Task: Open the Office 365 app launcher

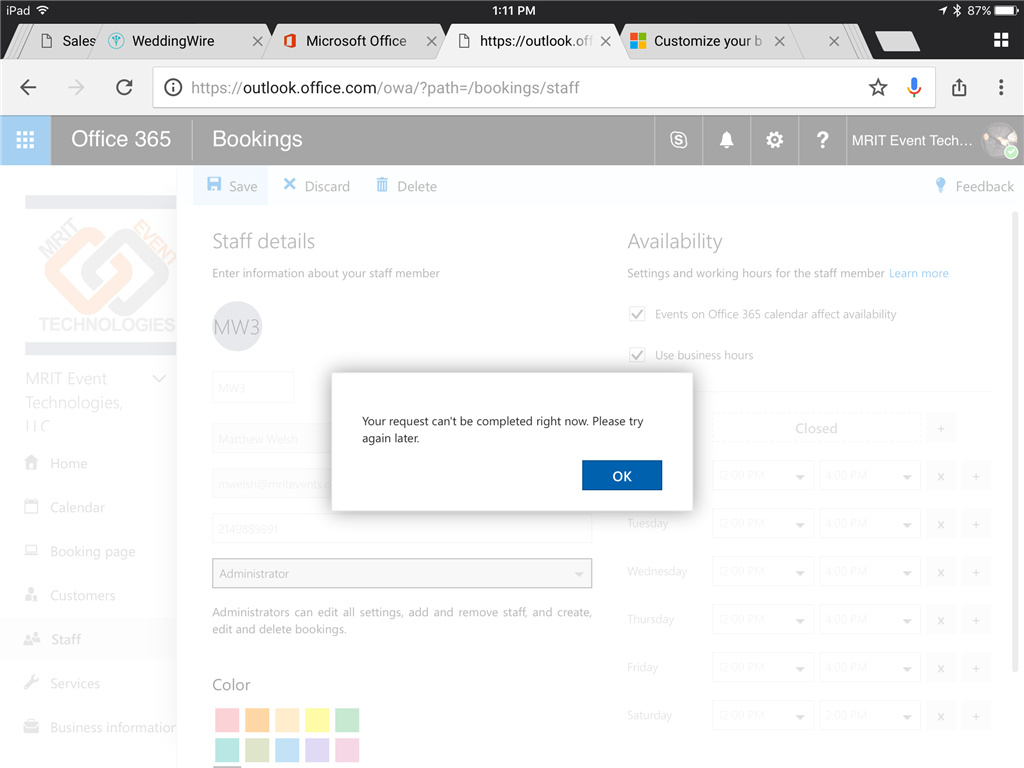Action: (25, 140)
